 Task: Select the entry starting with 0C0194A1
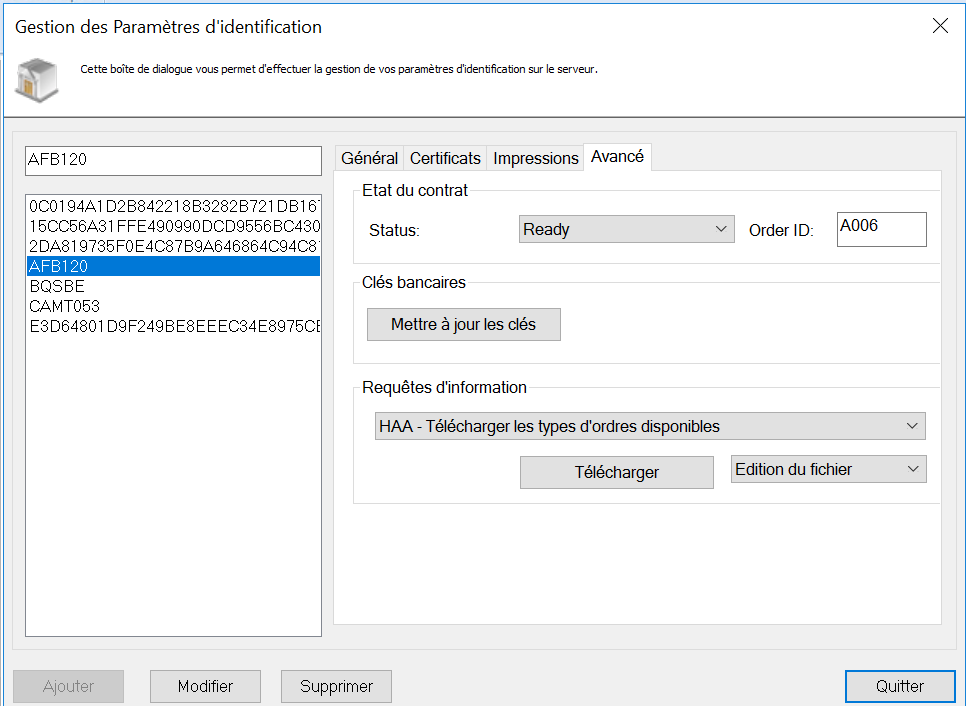point(173,206)
